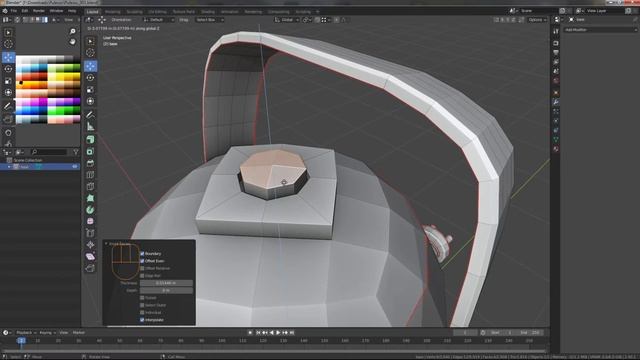The height and width of the screenshot is (360, 640).
Task: Click the zoom magnifier gizmo in UV editor
Action: tap(73, 31)
